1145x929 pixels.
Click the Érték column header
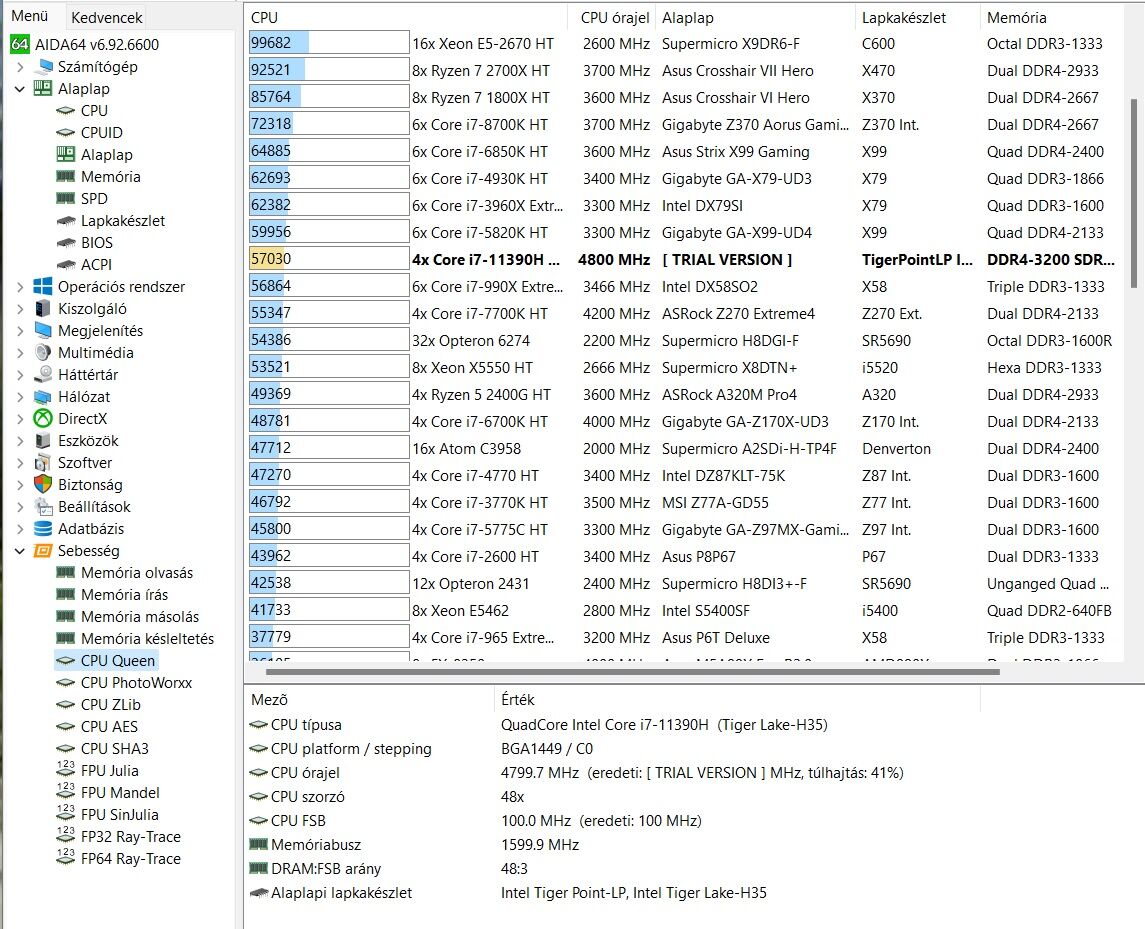(737, 700)
